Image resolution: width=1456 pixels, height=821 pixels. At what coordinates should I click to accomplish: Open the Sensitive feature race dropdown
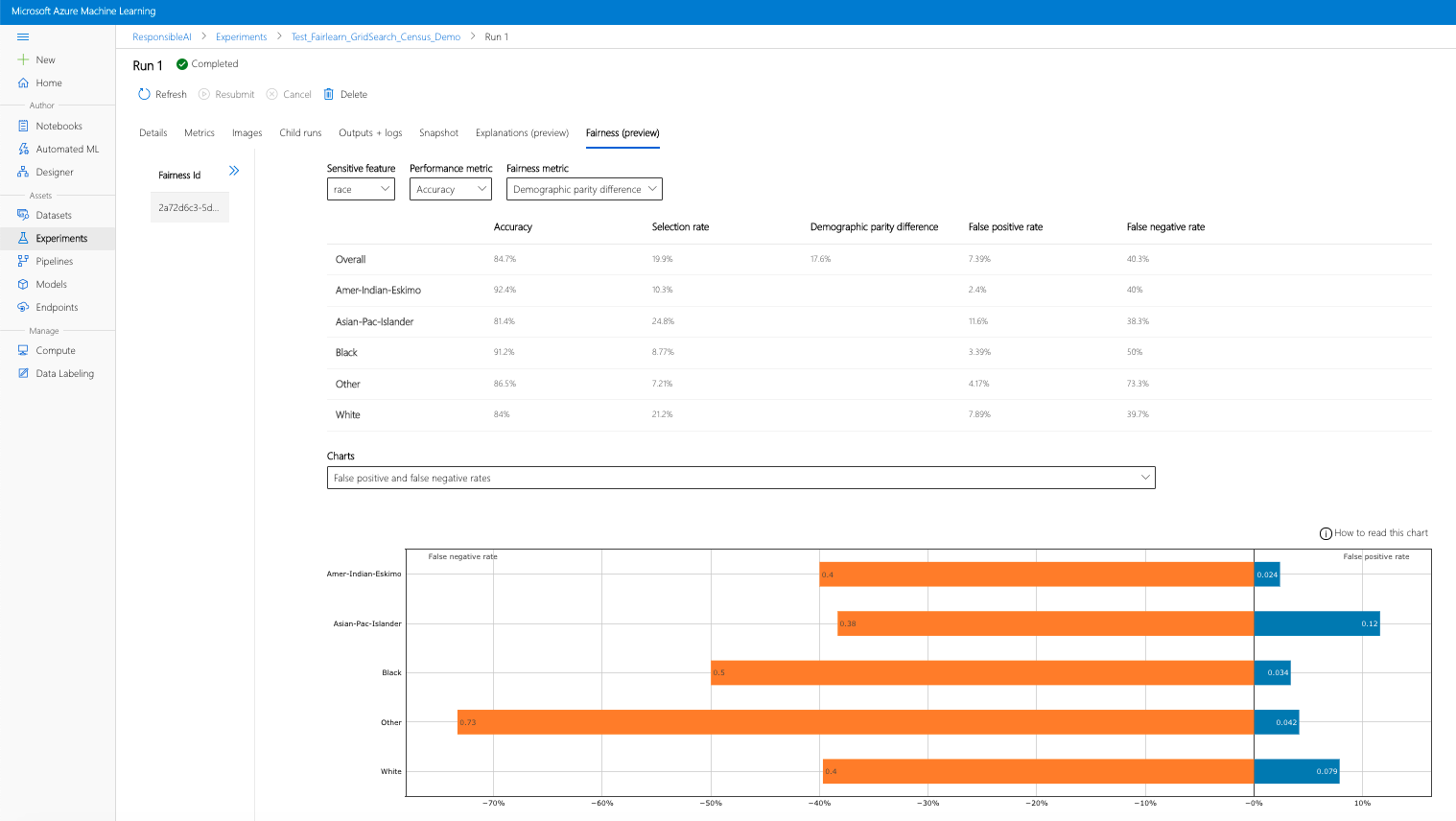(x=361, y=189)
